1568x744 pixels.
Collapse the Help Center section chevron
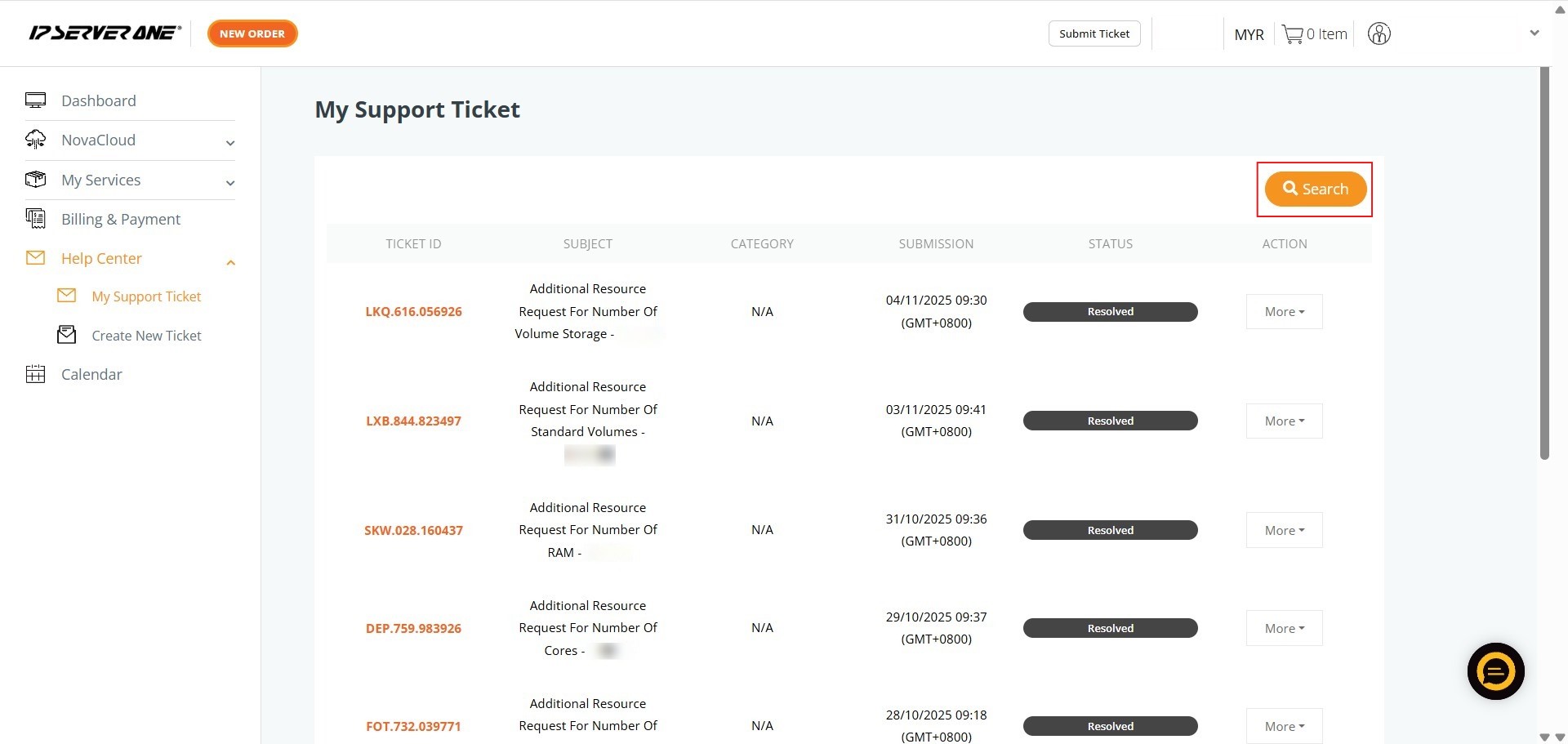pyautogui.click(x=230, y=262)
